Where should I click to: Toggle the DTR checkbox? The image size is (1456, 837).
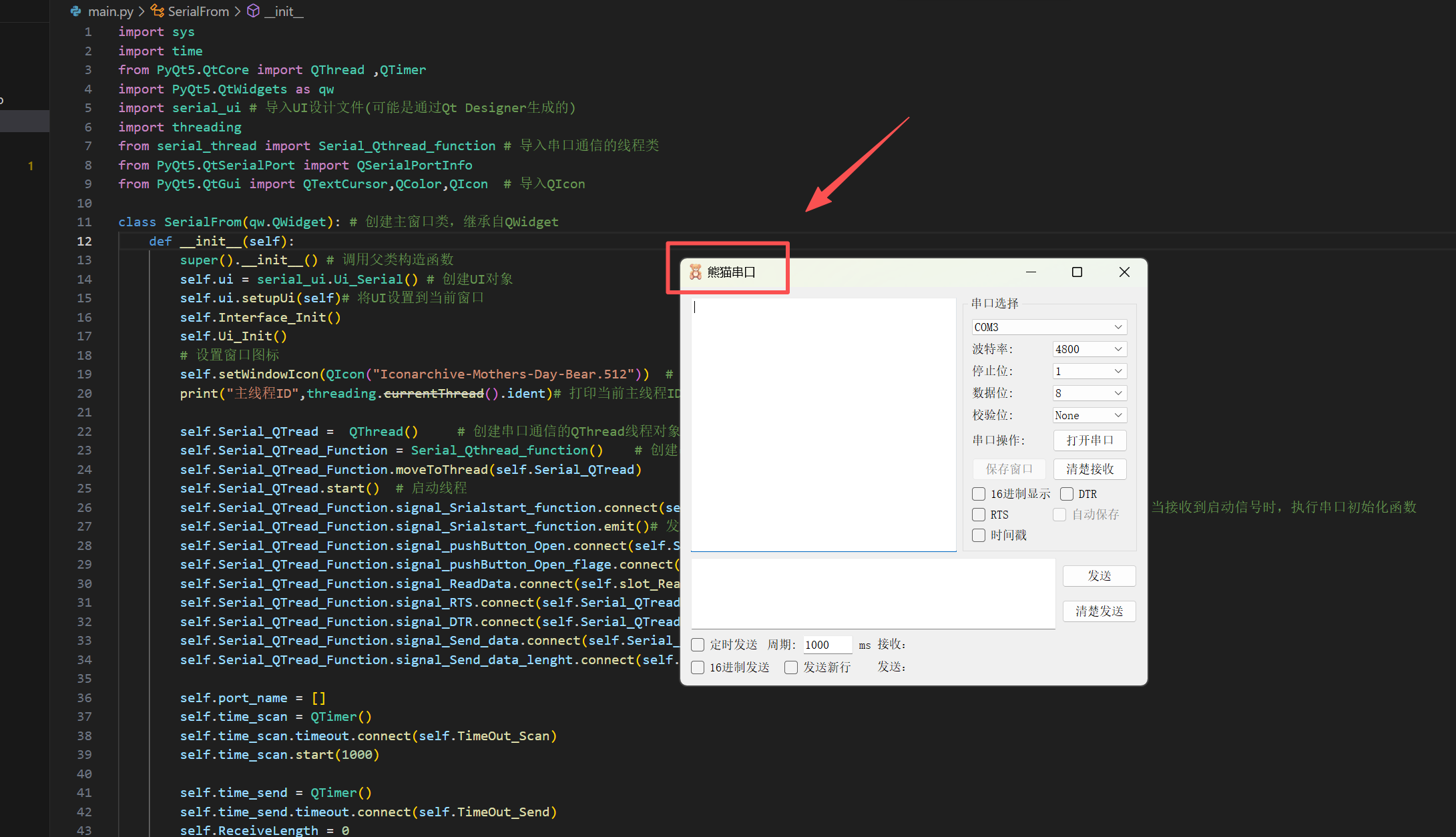coord(1067,494)
